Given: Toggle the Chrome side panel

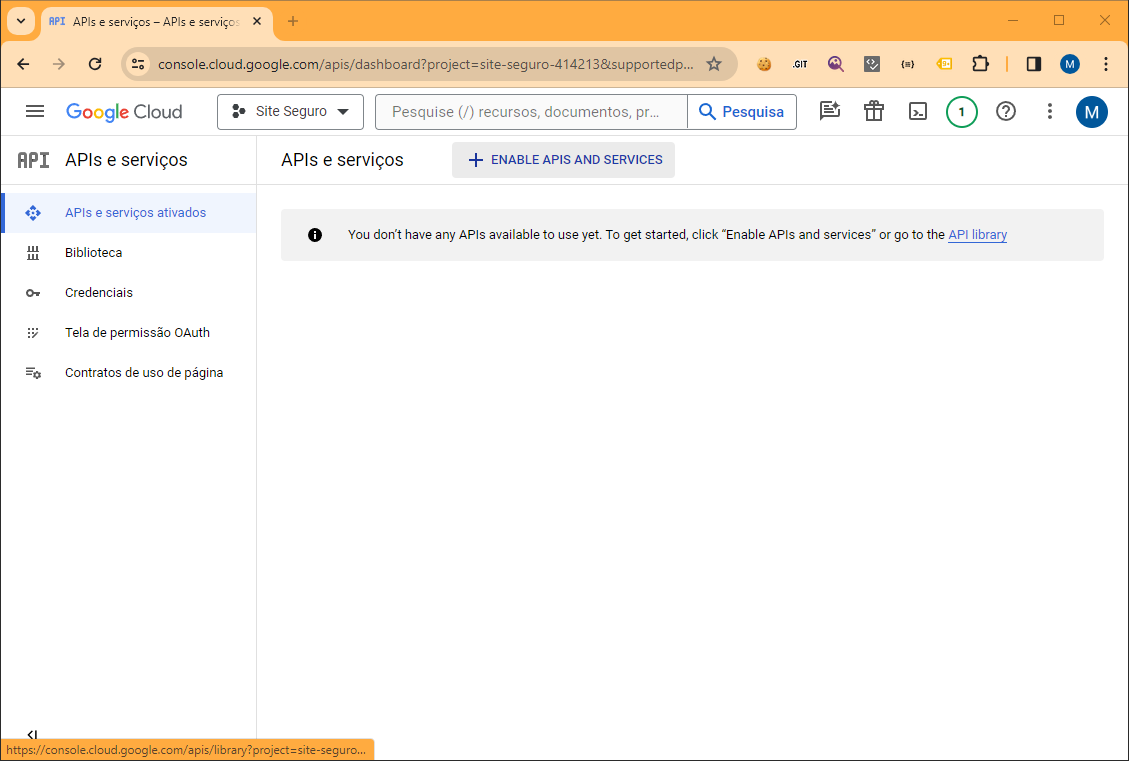Looking at the screenshot, I should [1034, 64].
